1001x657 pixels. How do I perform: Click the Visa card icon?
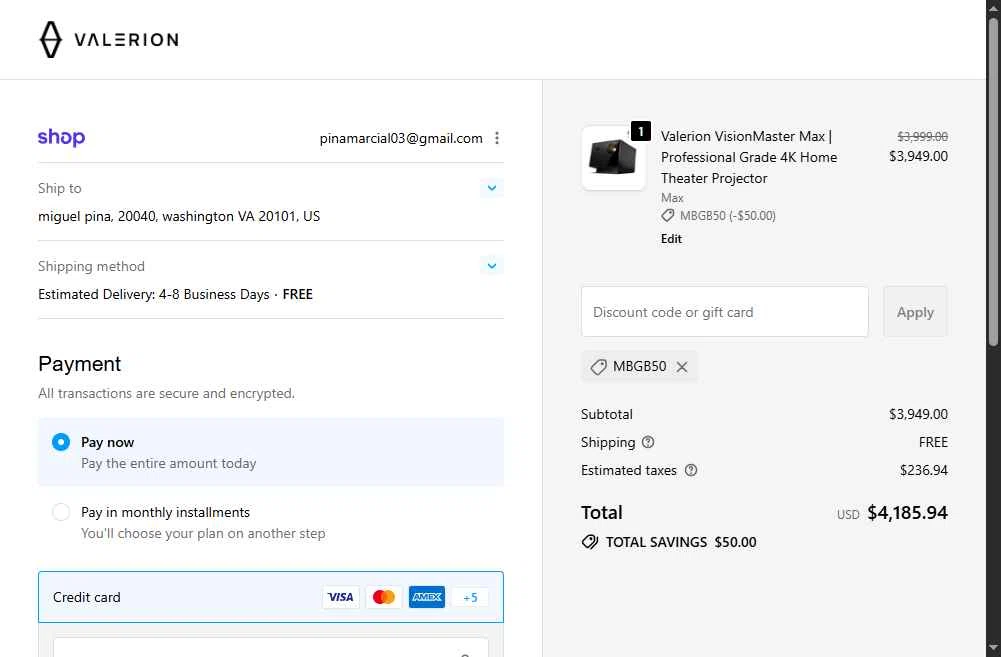click(340, 597)
